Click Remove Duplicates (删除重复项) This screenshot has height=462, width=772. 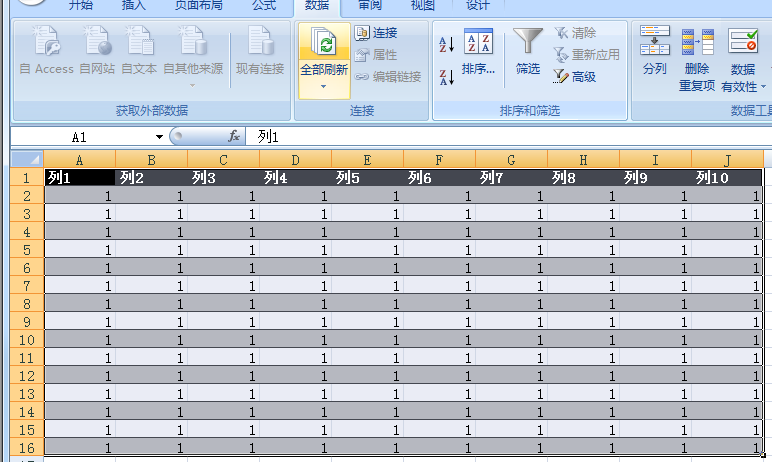coord(697,60)
